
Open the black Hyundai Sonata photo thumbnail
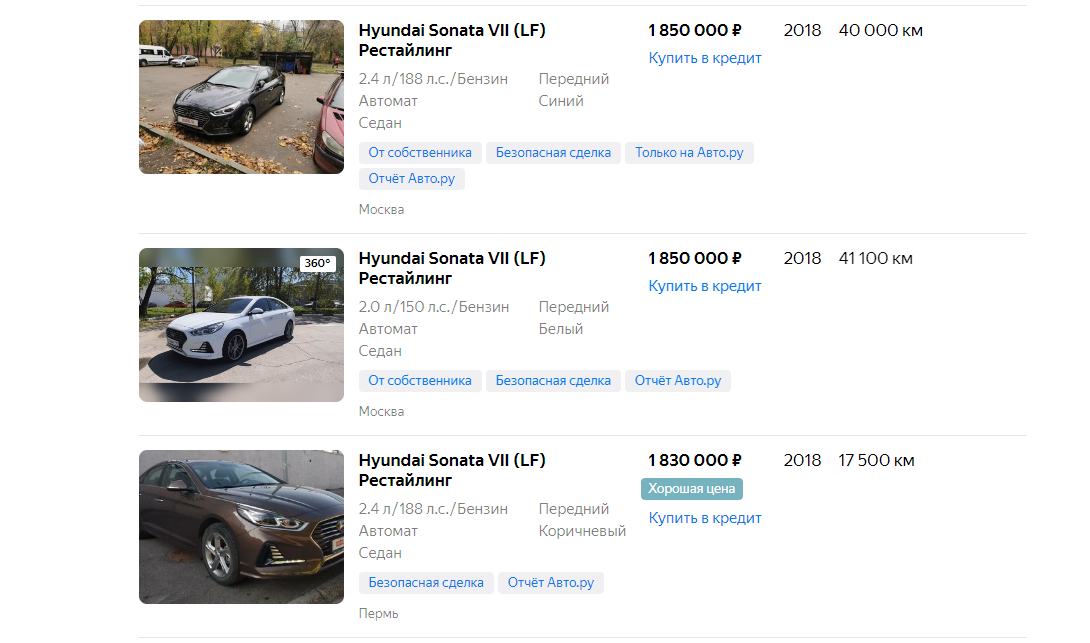[x=241, y=97]
